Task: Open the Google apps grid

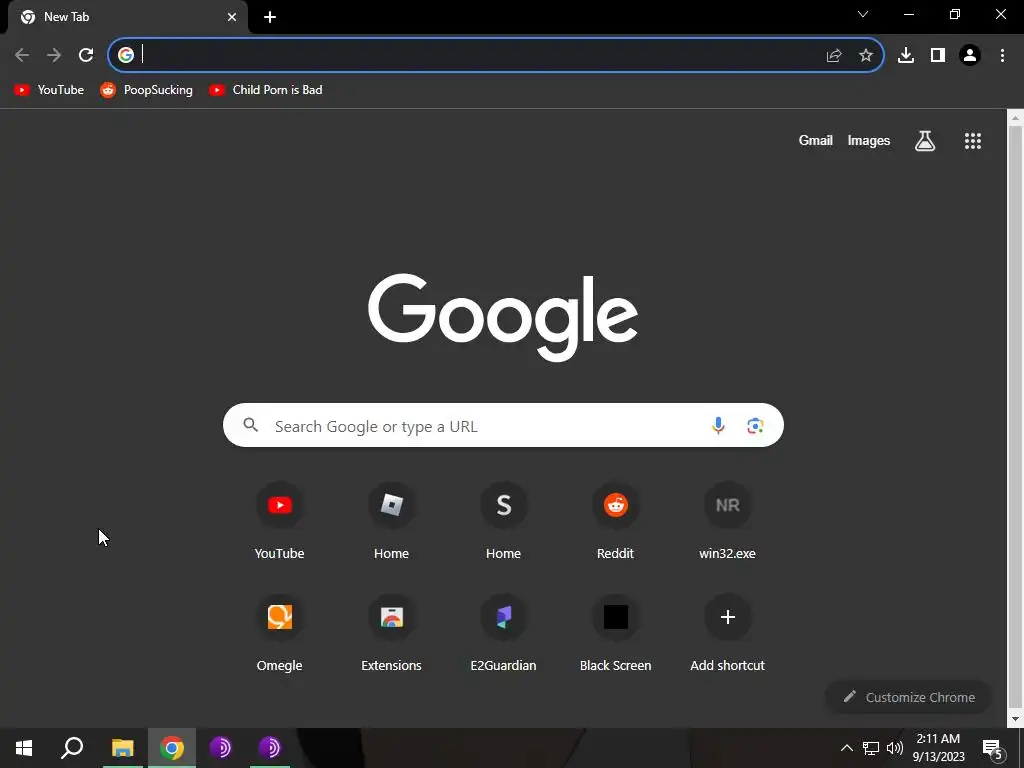Action: pos(972,140)
